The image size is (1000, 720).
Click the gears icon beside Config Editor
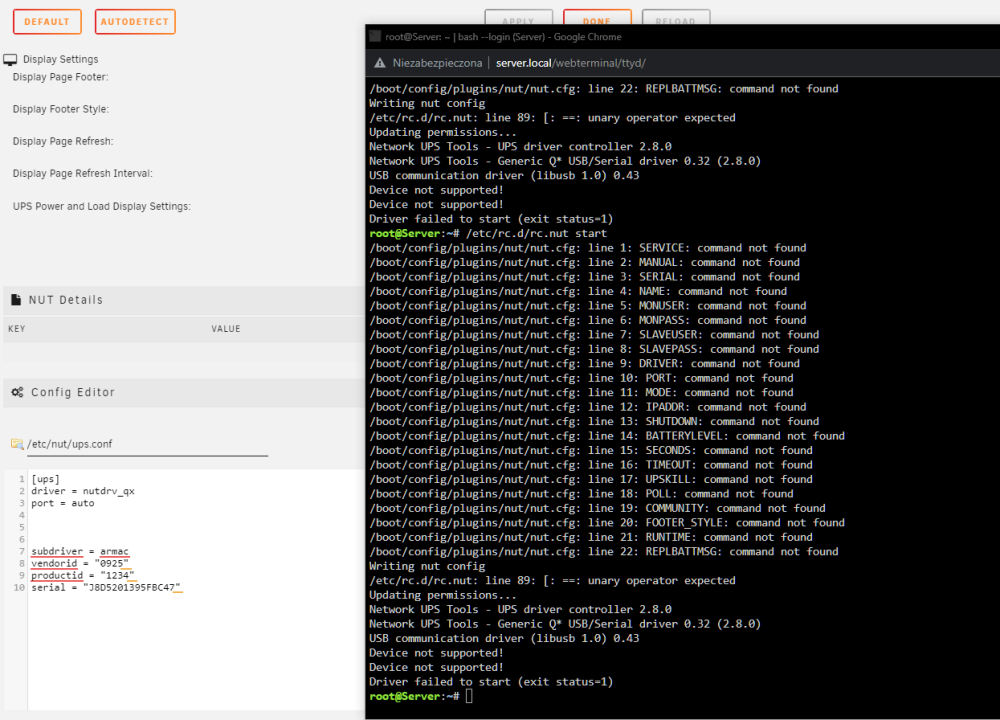pos(17,392)
